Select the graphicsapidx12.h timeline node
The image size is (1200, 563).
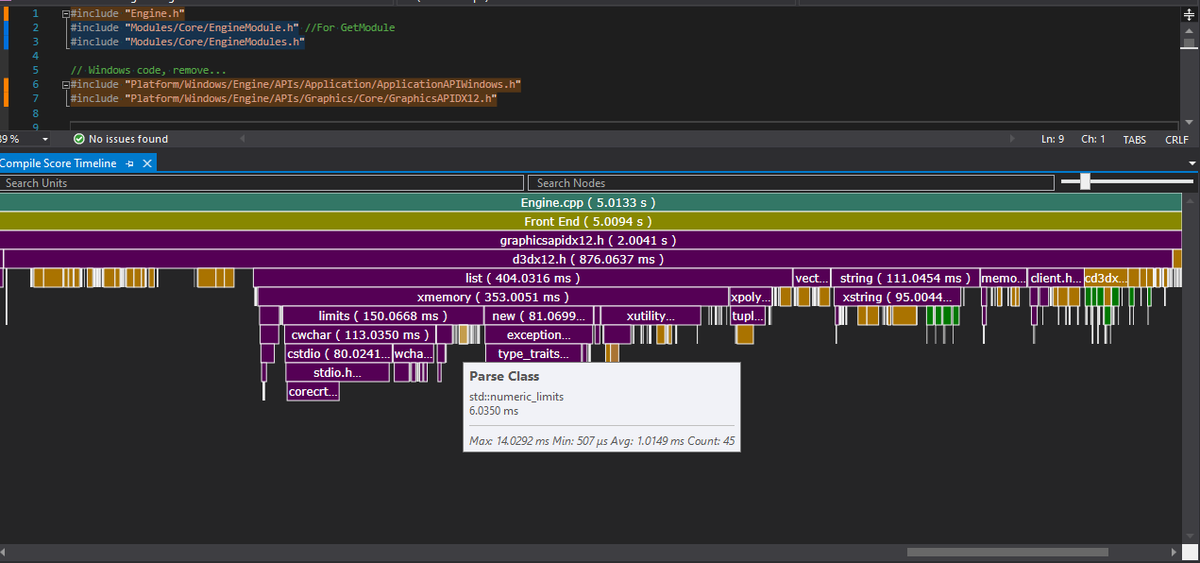pos(591,240)
